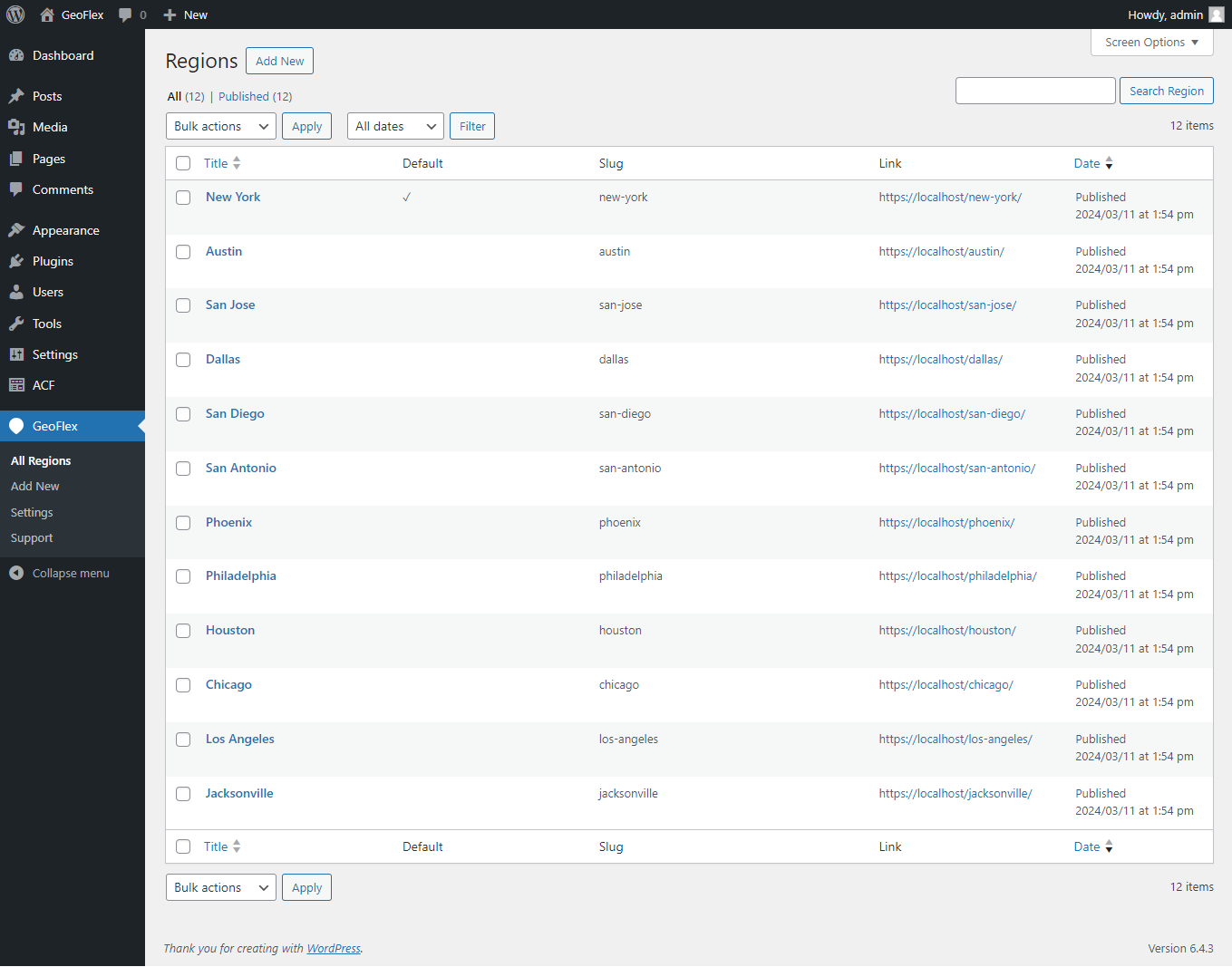Click the GeoFlex circle icon
Screen dimensions: 1232x967
[x=16, y=426]
